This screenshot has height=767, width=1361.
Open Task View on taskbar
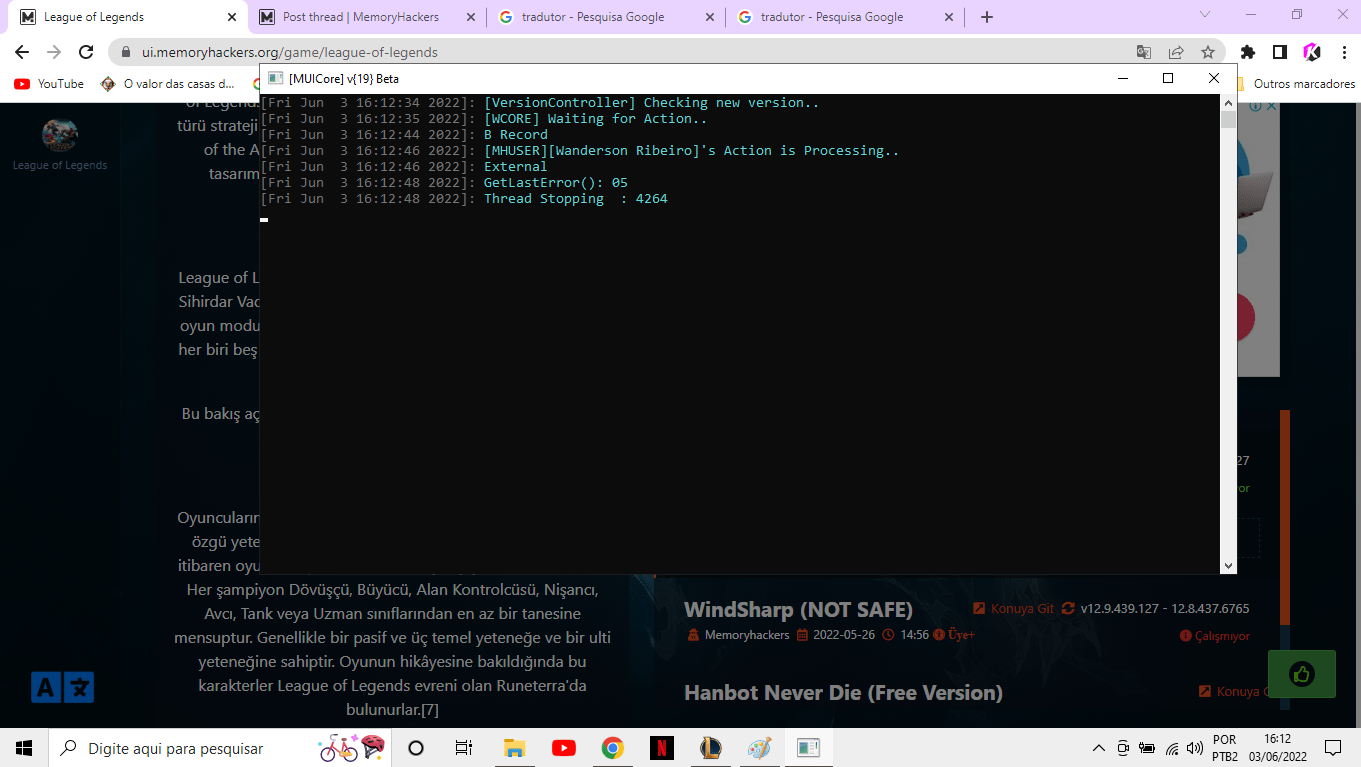point(464,748)
